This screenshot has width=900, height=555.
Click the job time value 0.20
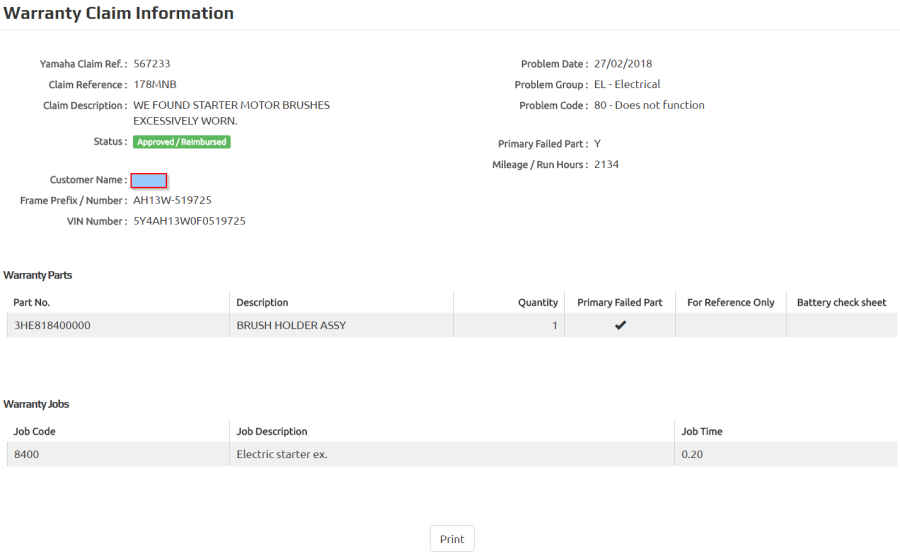click(x=692, y=454)
